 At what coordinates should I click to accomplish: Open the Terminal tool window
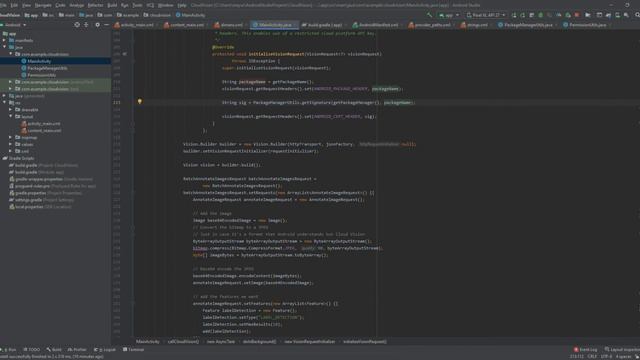coord(133,349)
